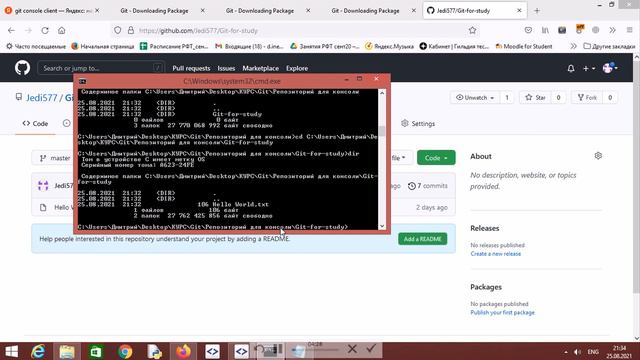The image size is (640, 360).
Task: Click recorder X cancel icon
Action: tap(352, 349)
